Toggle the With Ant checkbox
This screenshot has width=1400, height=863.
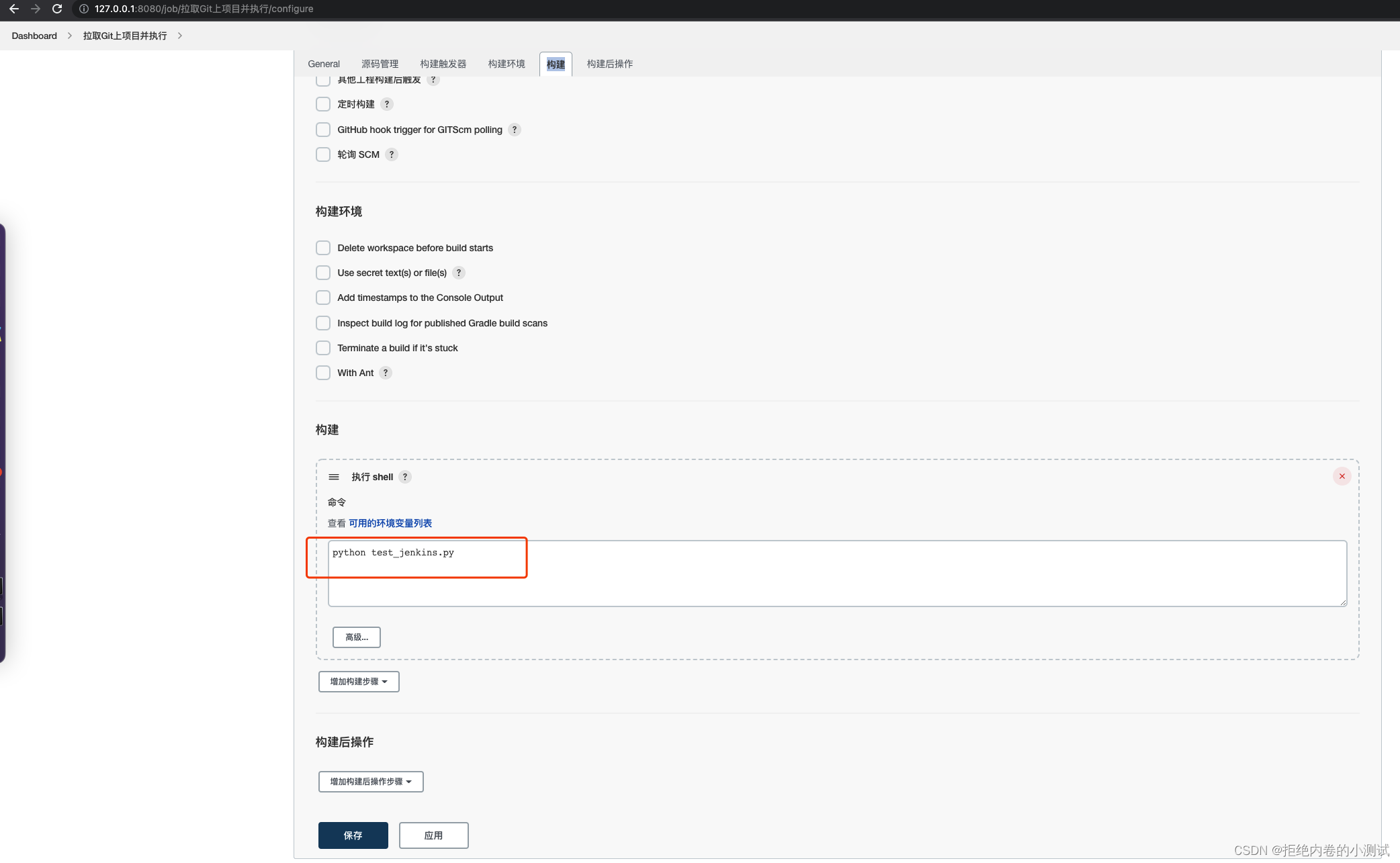tap(323, 373)
